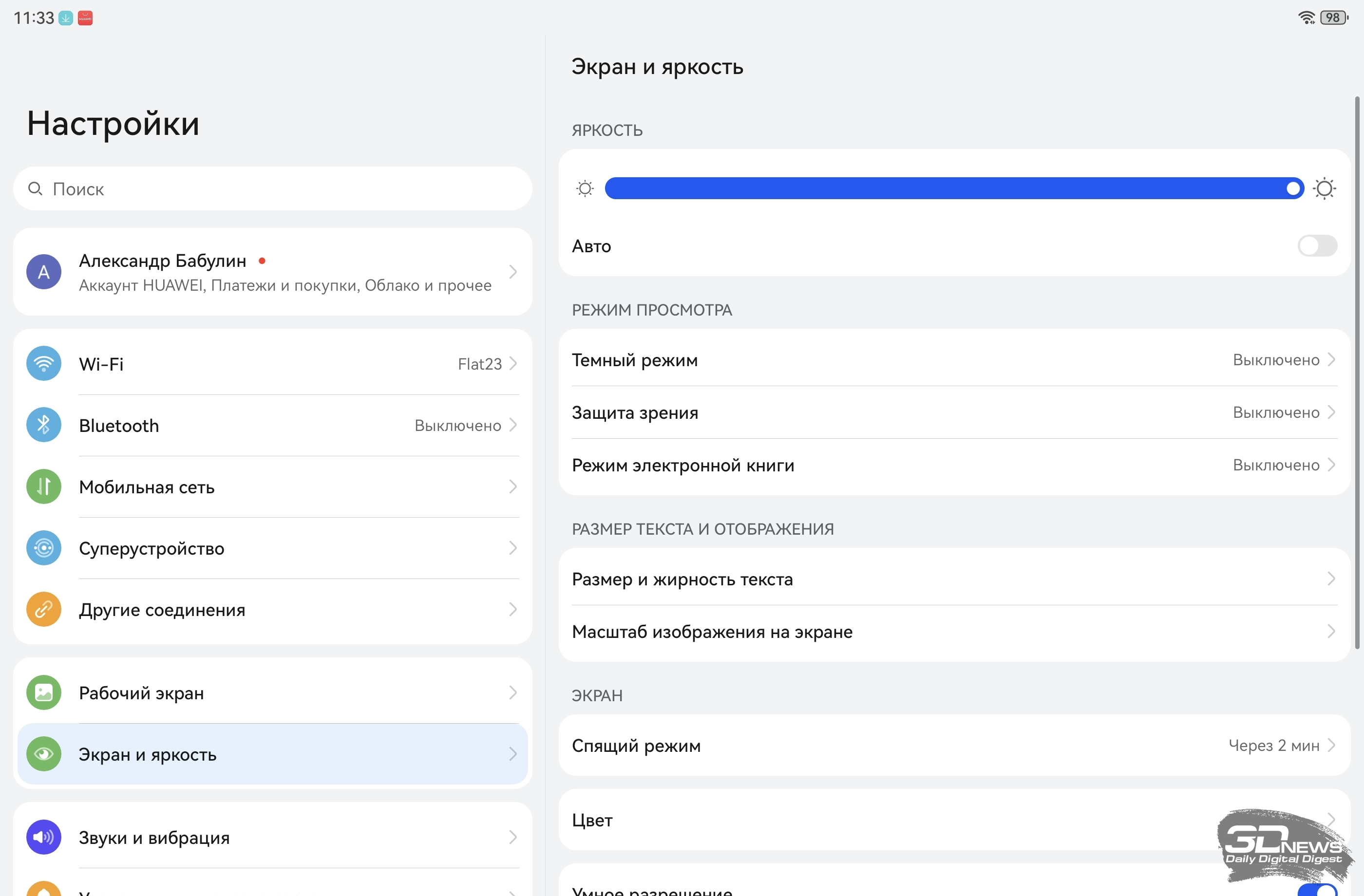Tap the purple Звуки и вибрация icon
Screen dimensions: 1364x896
pyautogui.click(x=43, y=837)
